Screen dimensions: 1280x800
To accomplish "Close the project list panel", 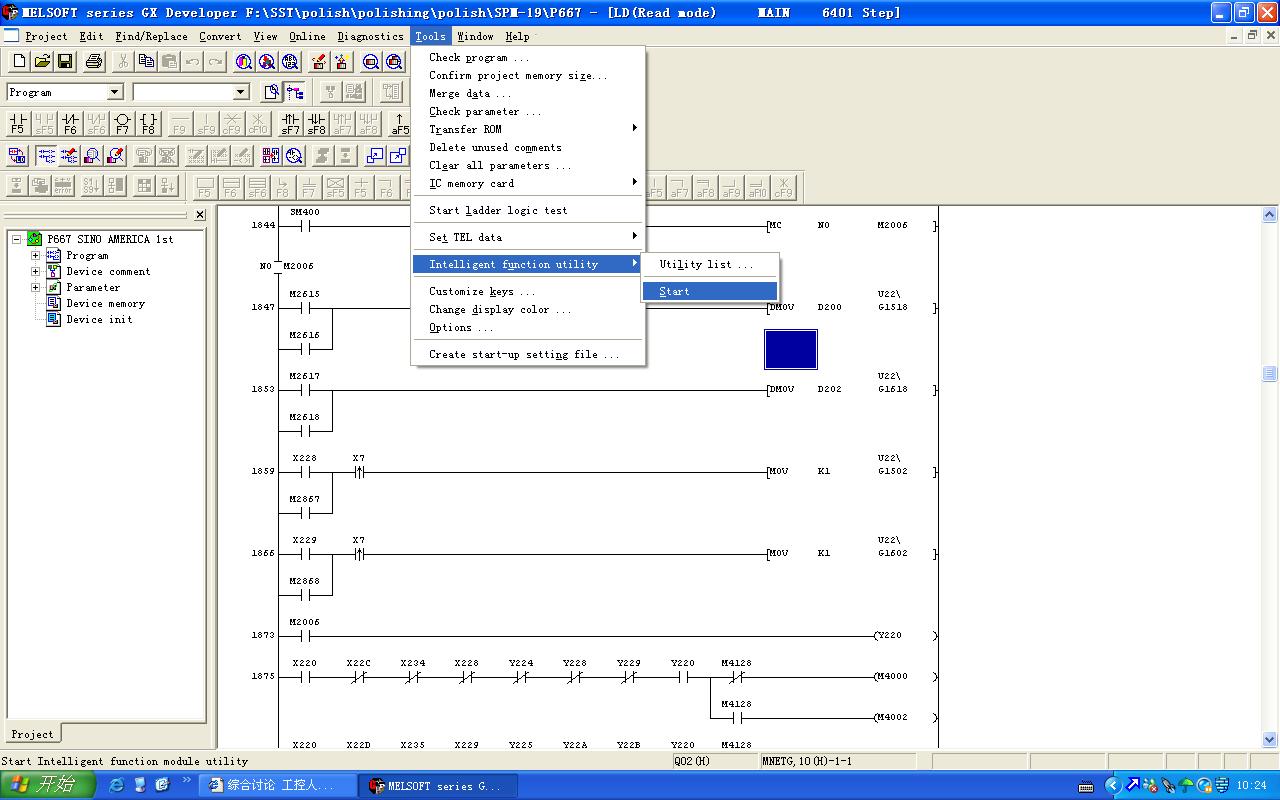I will 200,215.
